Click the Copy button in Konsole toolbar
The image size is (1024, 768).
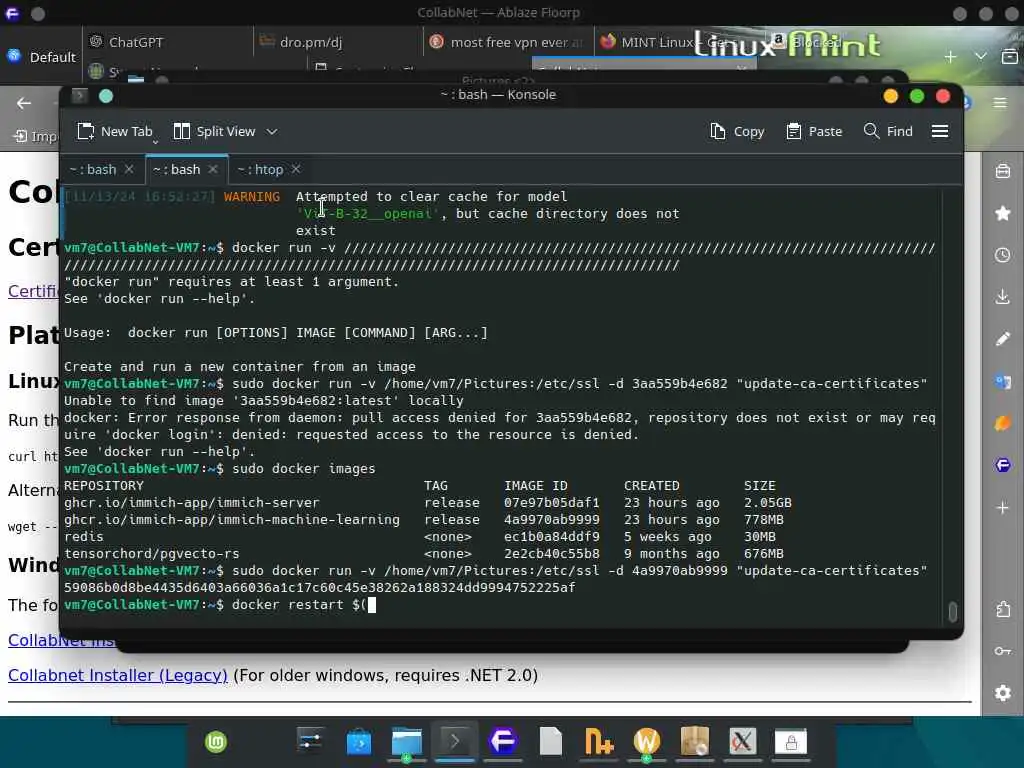click(x=737, y=131)
